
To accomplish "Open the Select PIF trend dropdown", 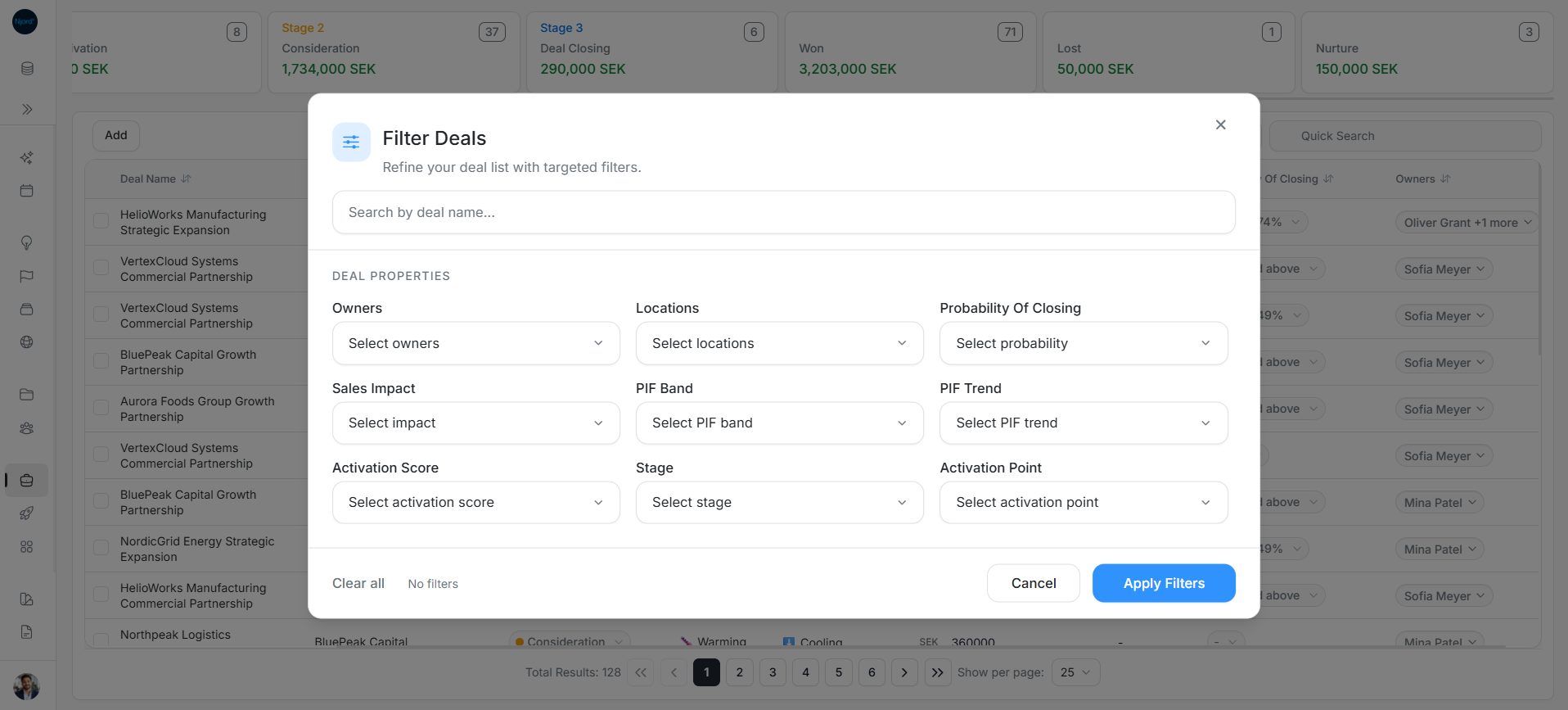I will coord(1084,423).
